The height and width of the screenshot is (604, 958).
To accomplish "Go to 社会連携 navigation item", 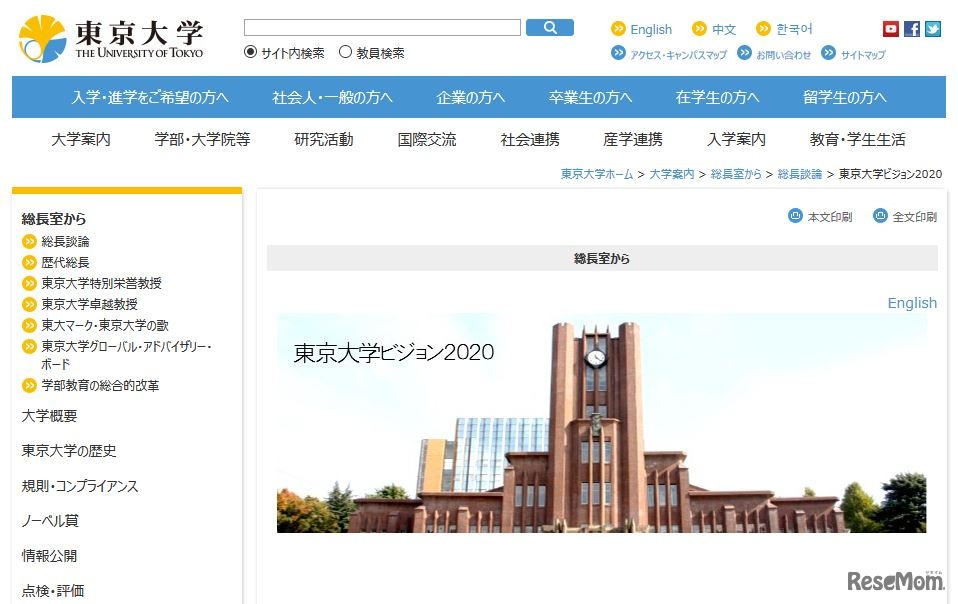I will coord(530,139).
